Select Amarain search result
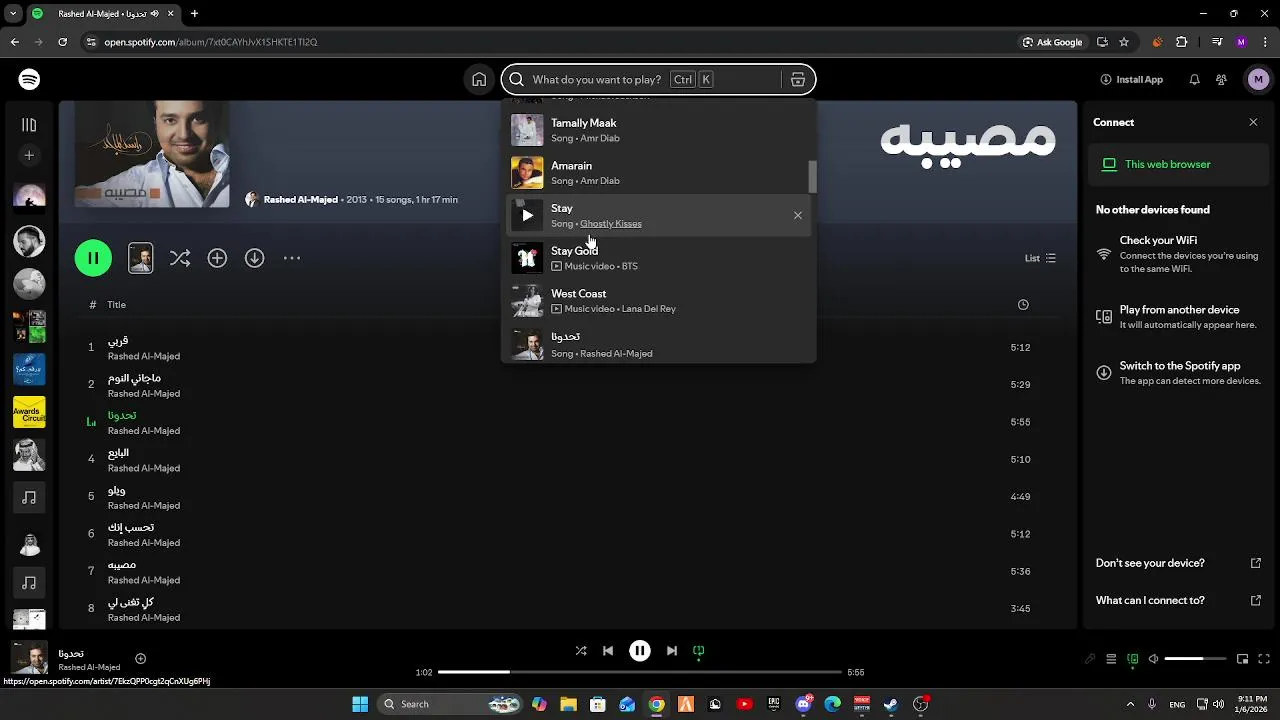The width and height of the screenshot is (1280, 720). coord(659,173)
